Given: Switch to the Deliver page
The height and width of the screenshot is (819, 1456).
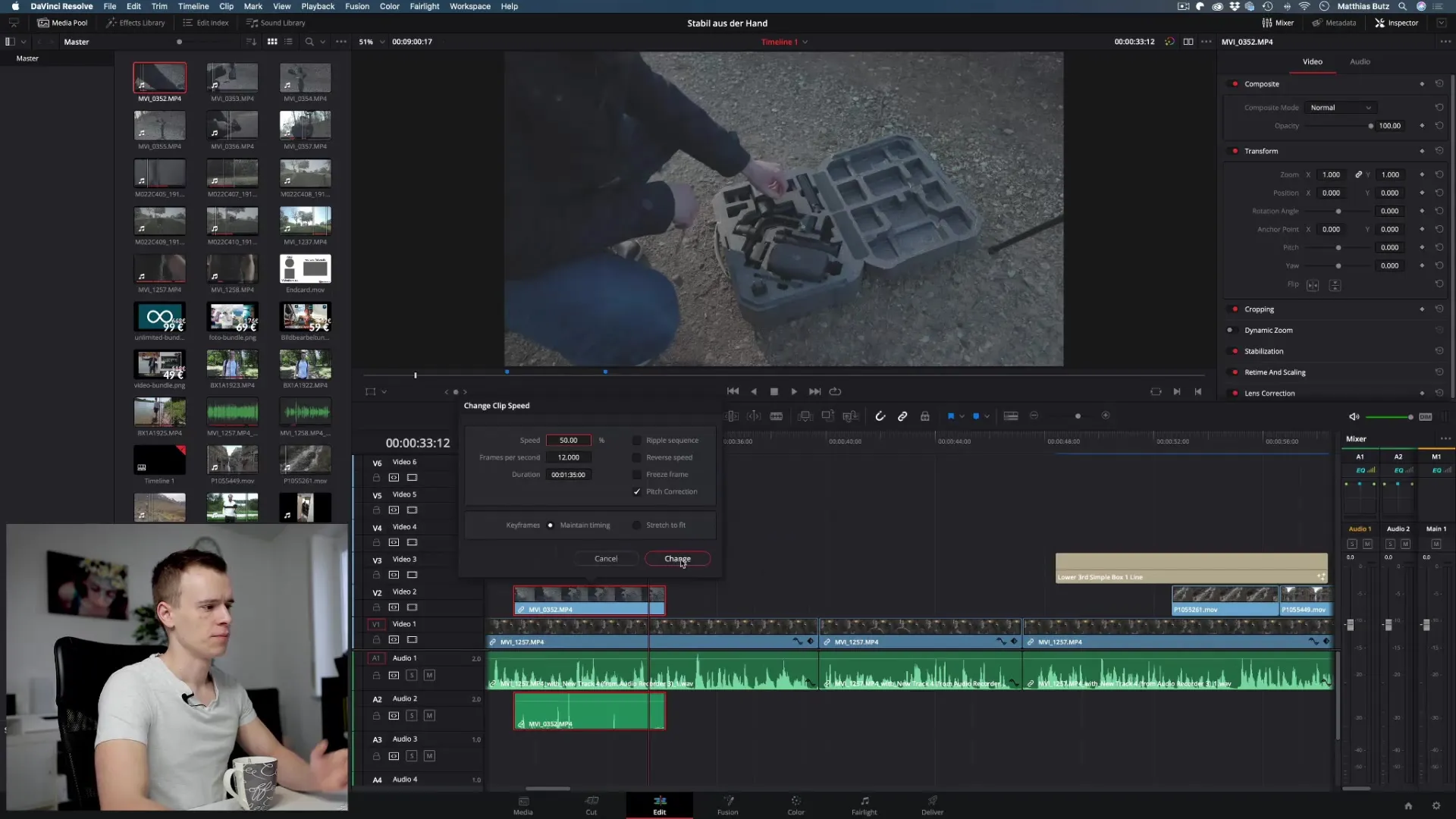Looking at the screenshot, I should [x=932, y=805].
